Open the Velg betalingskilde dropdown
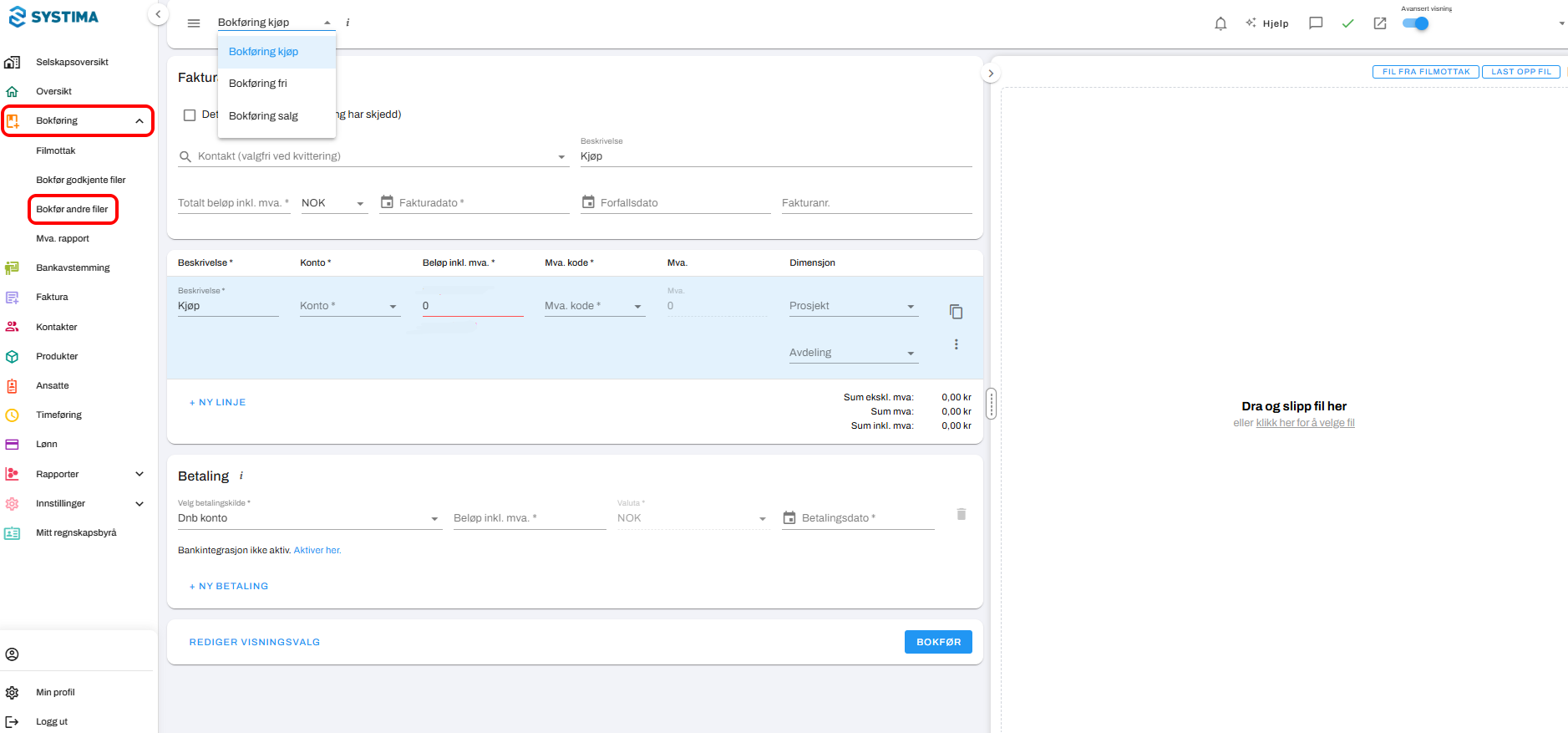Image resolution: width=1568 pixels, height=733 pixels. [309, 518]
